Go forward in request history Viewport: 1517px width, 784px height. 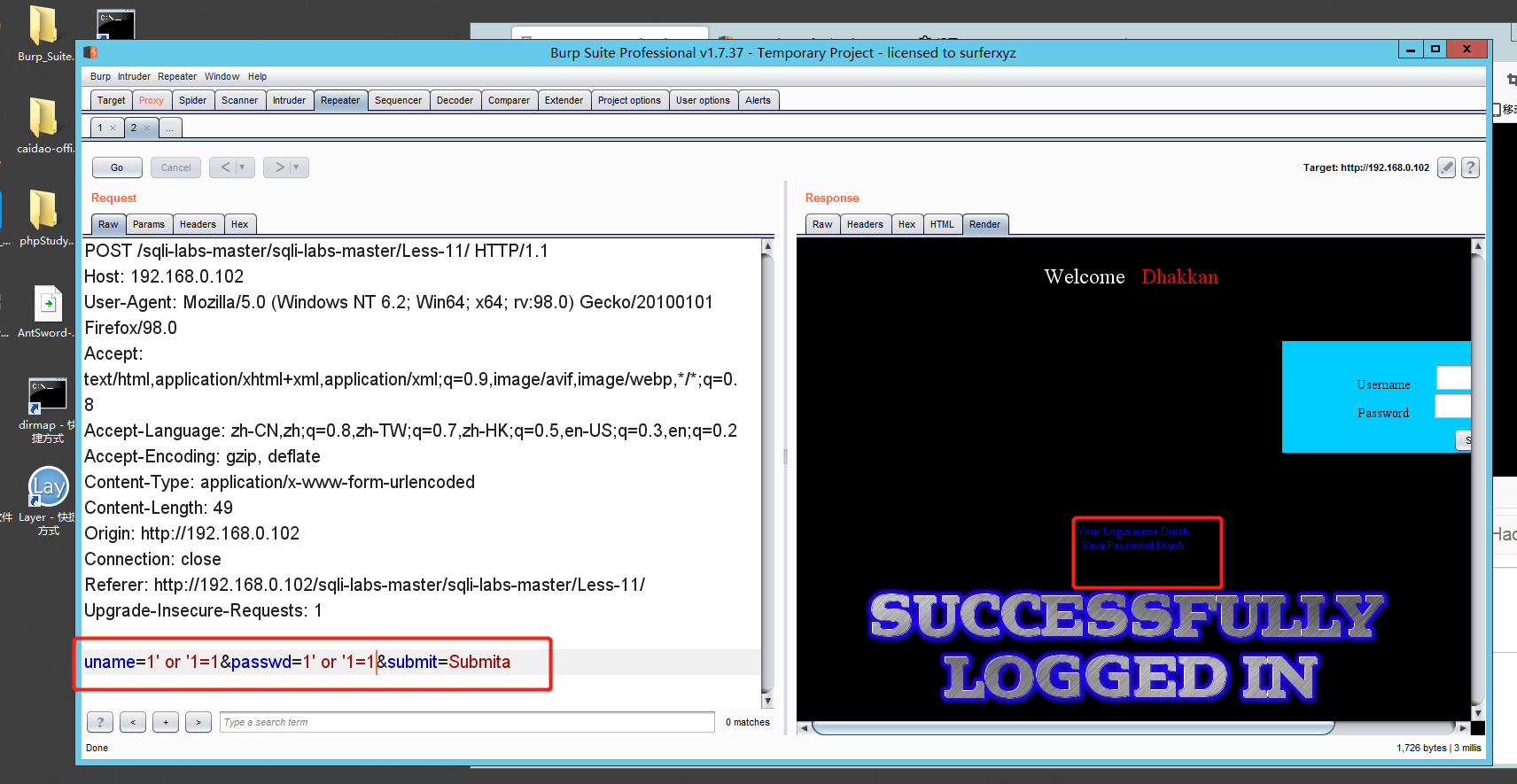[x=279, y=167]
